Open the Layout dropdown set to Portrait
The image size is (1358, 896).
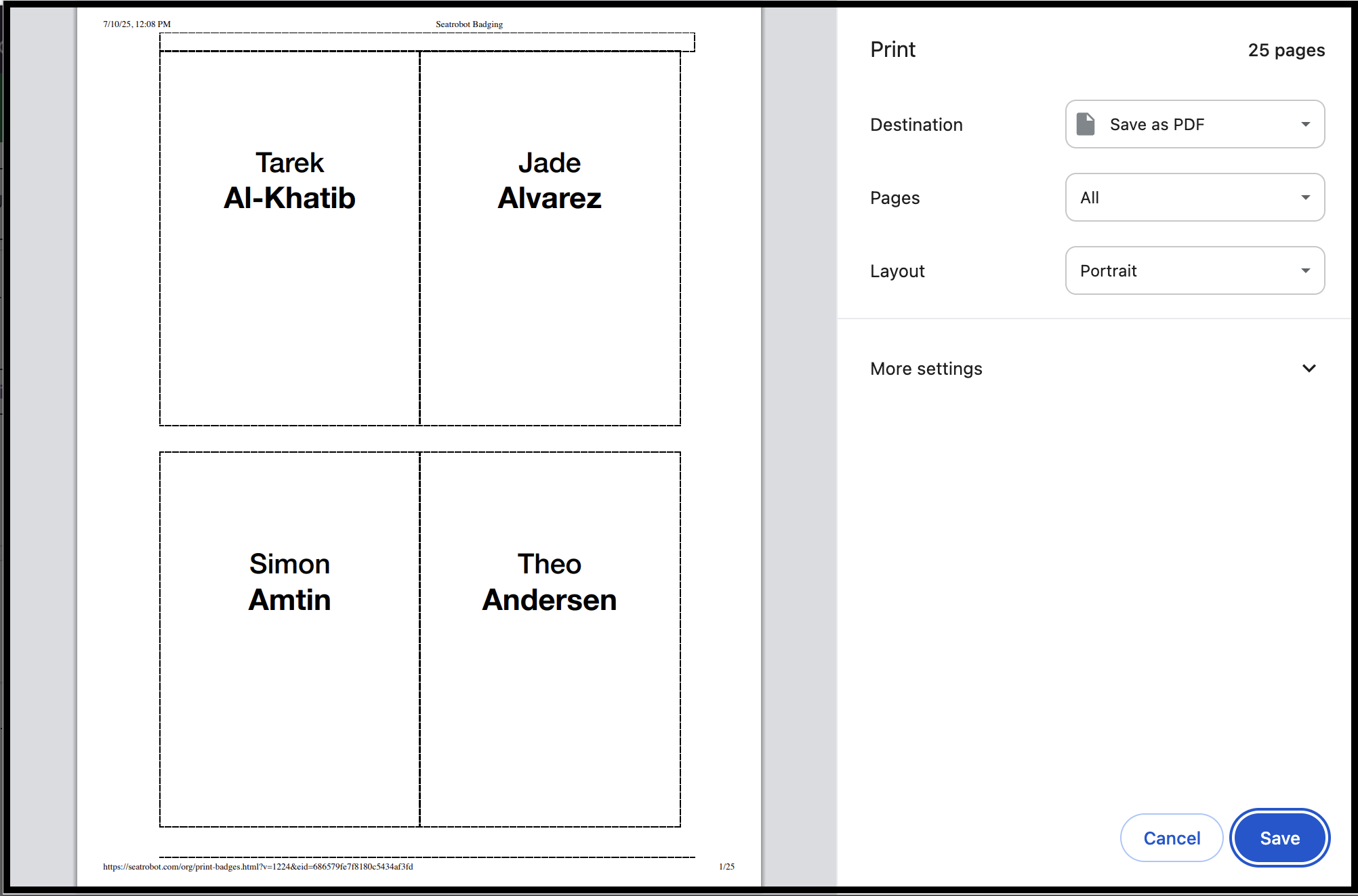tap(1195, 270)
